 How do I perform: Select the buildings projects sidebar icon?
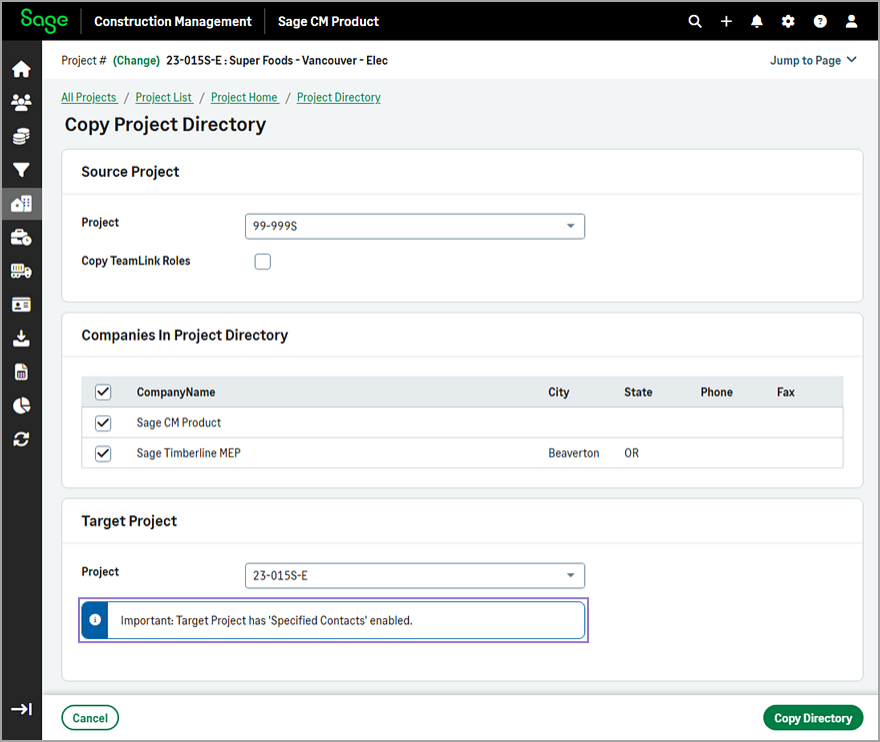tap(21, 203)
